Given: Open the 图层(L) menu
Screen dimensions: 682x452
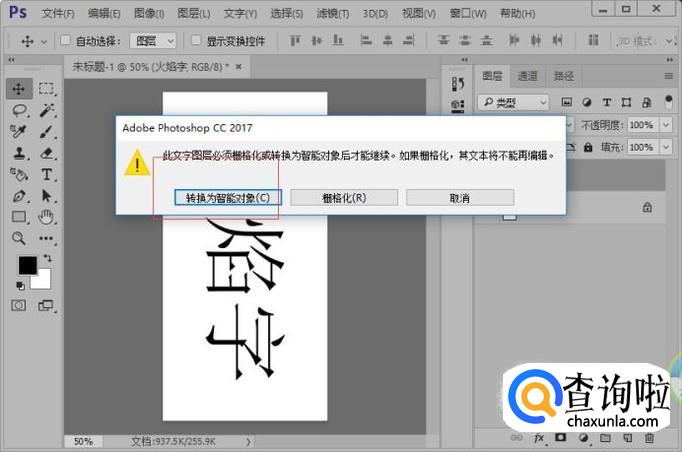Looking at the screenshot, I should pyautogui.click(x=194, y=14).
